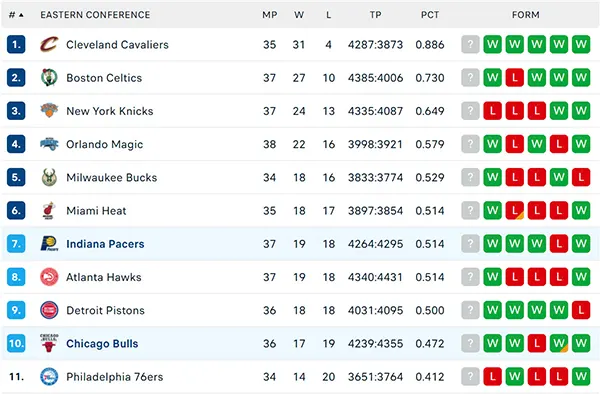Image resolution: width=600 pixels, height=394 pixels.
Task: Click the Cleveland Cavaliers team logo
Action: click(x=49, y=44)
